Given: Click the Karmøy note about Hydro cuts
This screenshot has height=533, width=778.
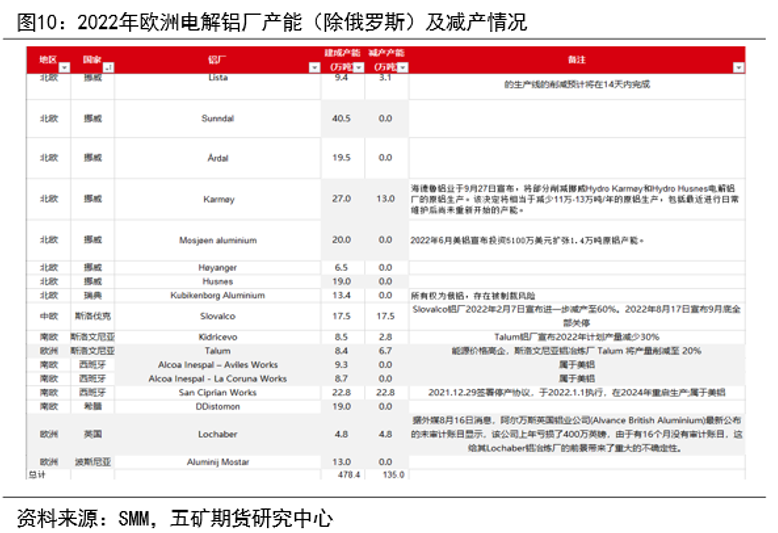Looking at the screenshot, I should click(x=575, y=199).
